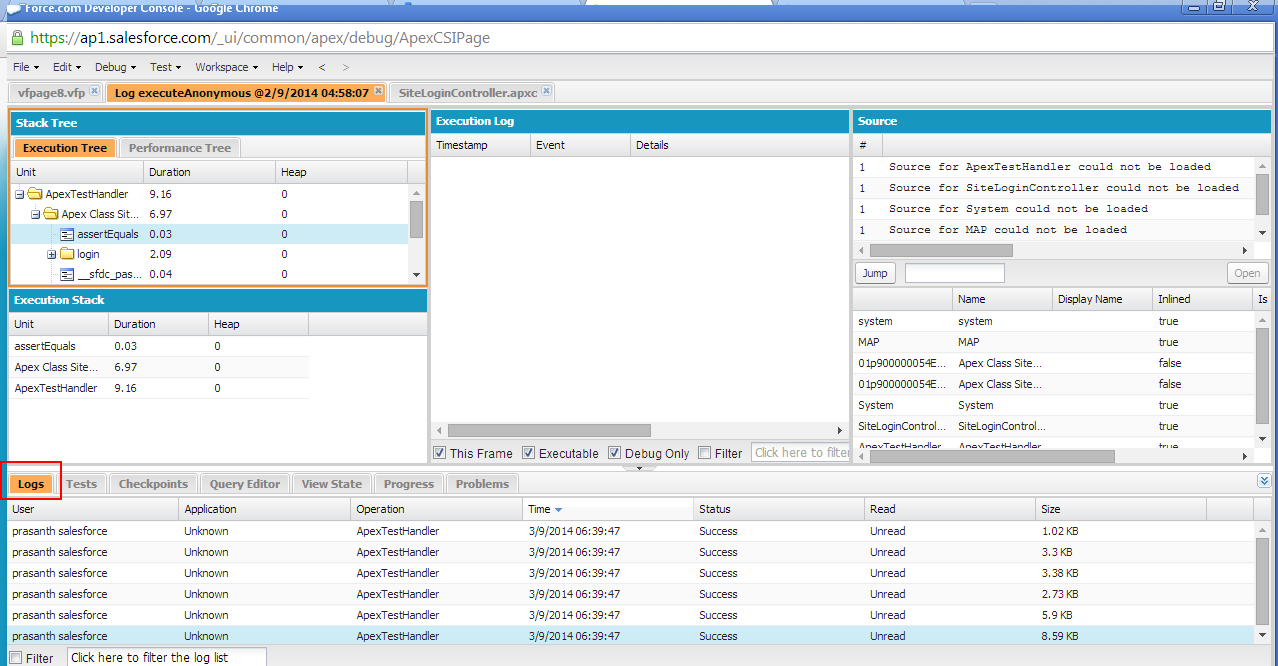Image resolution: width=1278 pixels, height=666 pixels.
Task: Click the Open button in Source panel
Action: point(1247,273)
